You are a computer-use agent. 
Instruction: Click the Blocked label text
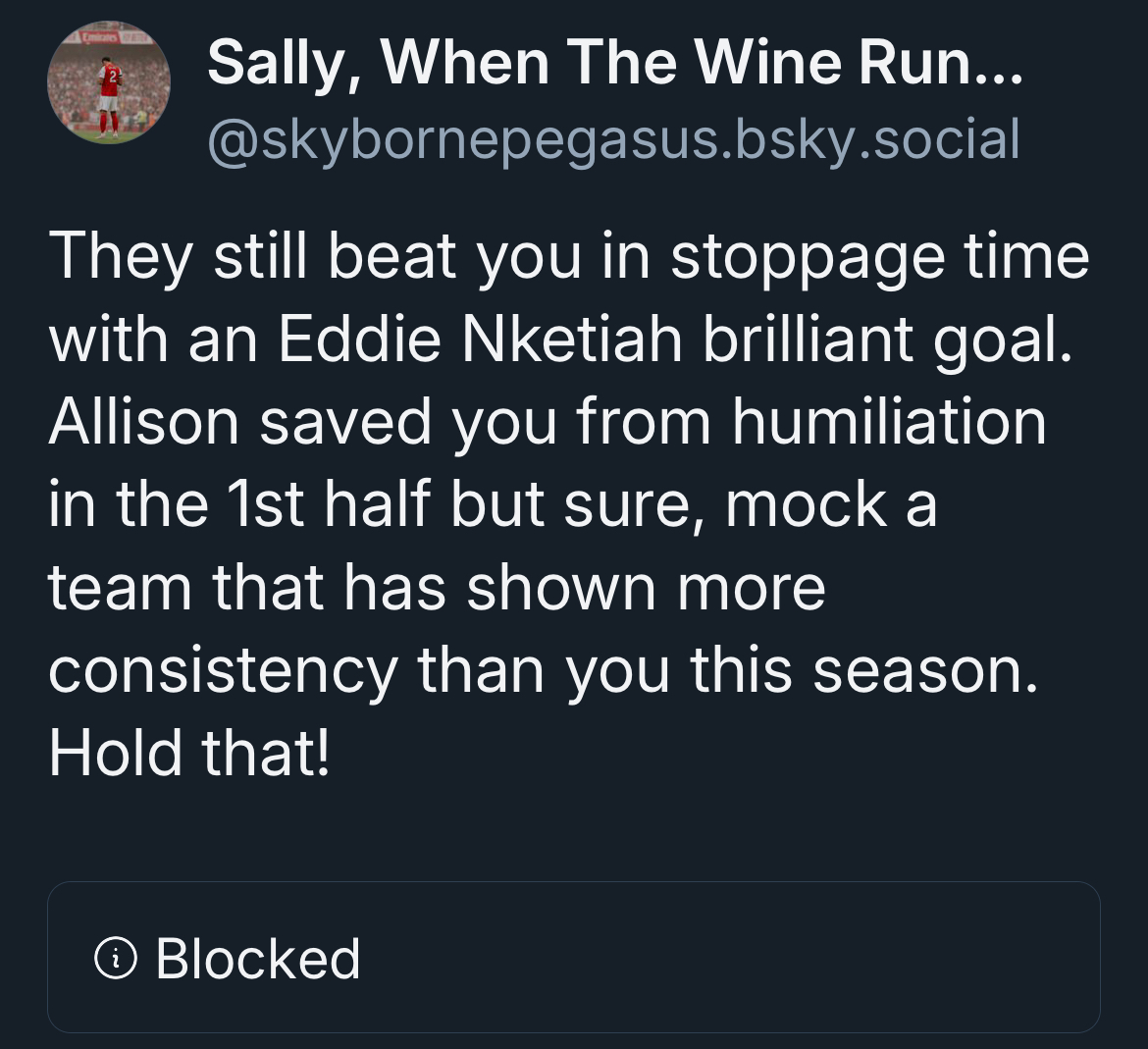258,958
